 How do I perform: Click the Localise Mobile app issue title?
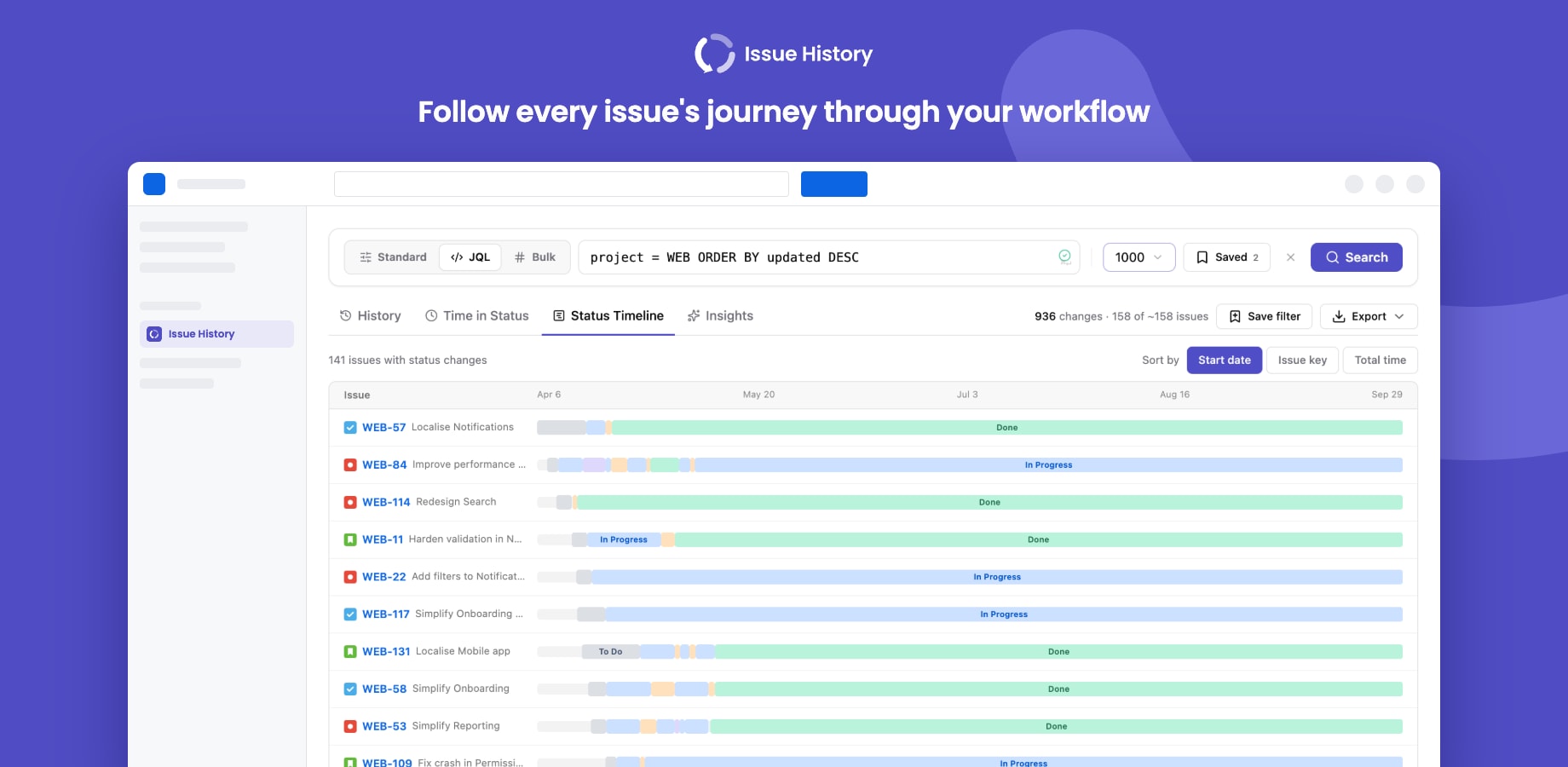(x=463, y=651)
